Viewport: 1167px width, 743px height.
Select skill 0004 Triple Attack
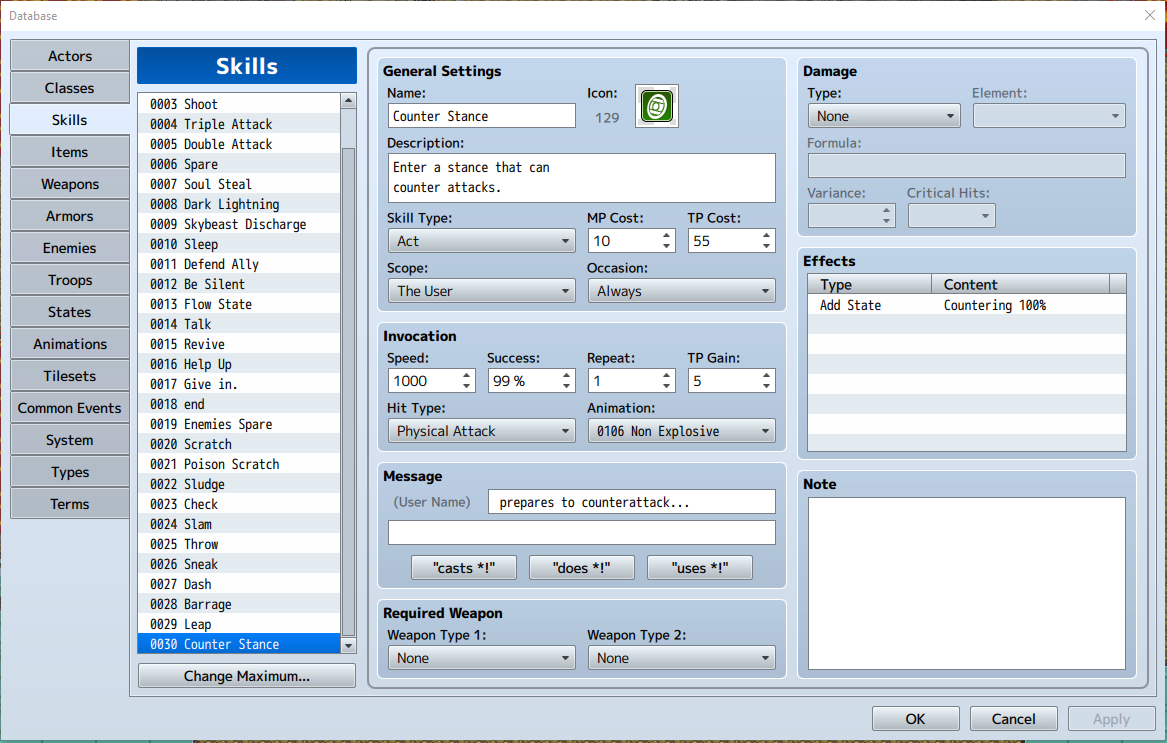pos(239,124)
